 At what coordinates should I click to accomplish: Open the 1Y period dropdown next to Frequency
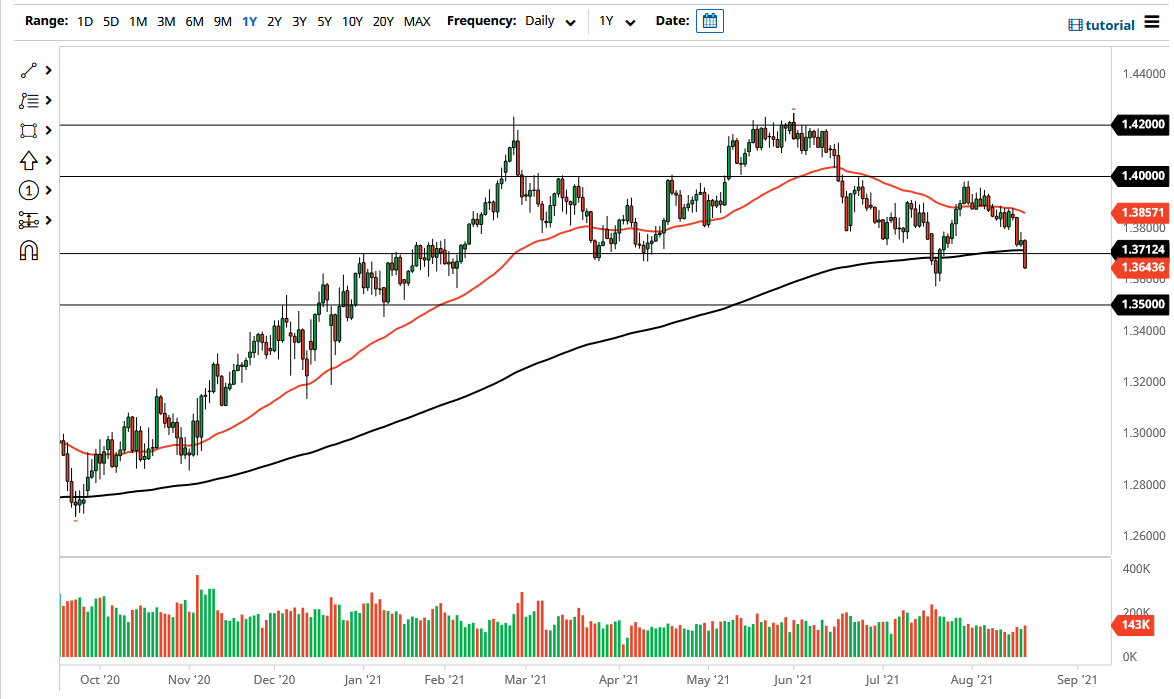[617, 20]
